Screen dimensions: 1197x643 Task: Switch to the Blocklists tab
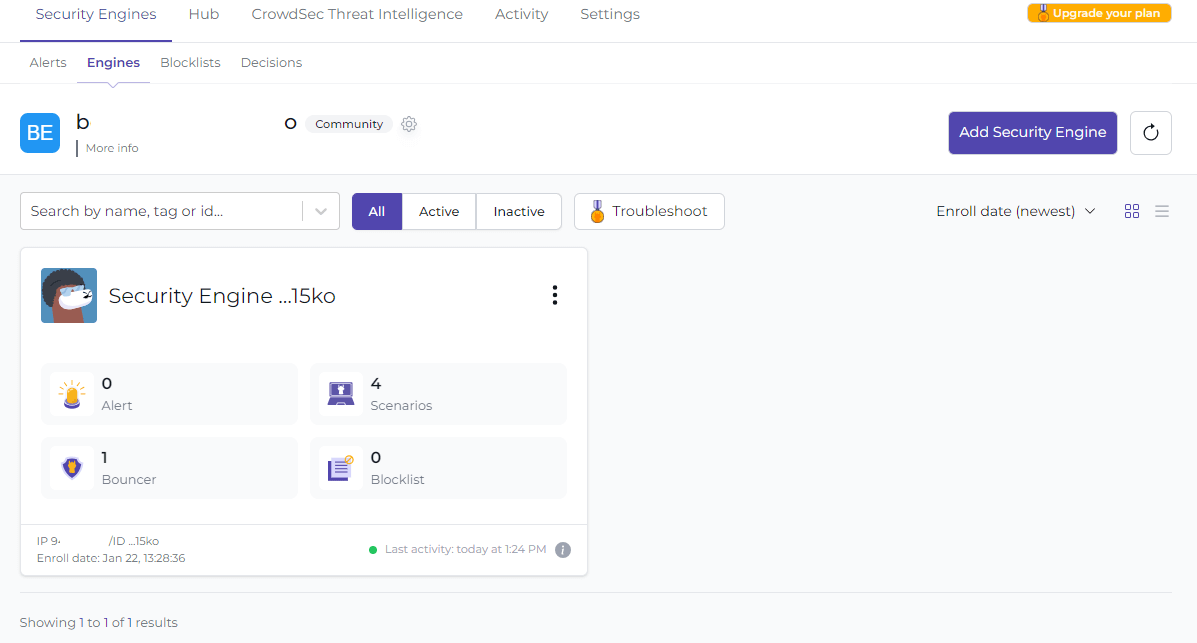click(190, 62)
